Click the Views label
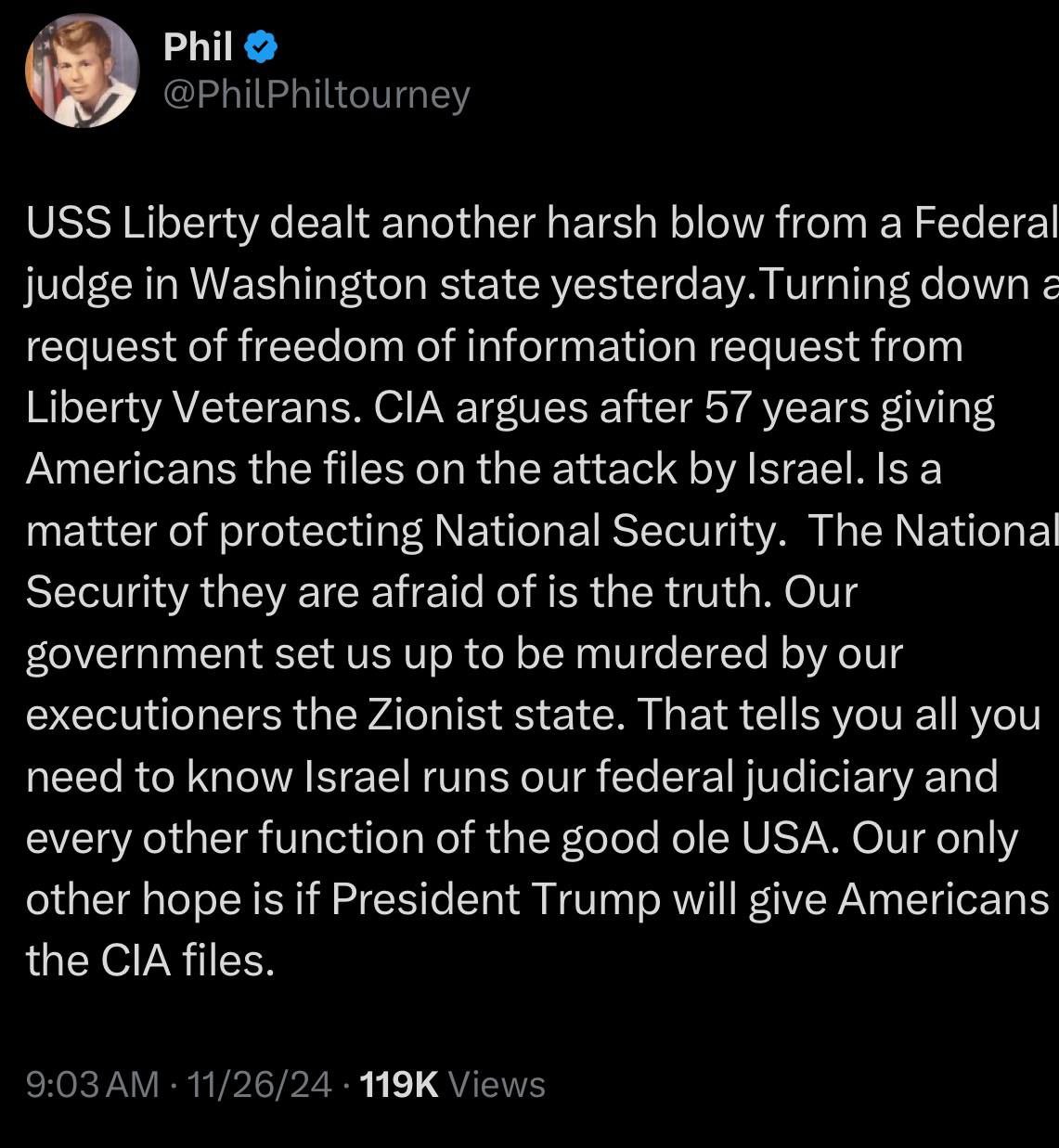Viewport: 1059px width, 1148px height. [x=497, y=1084]
